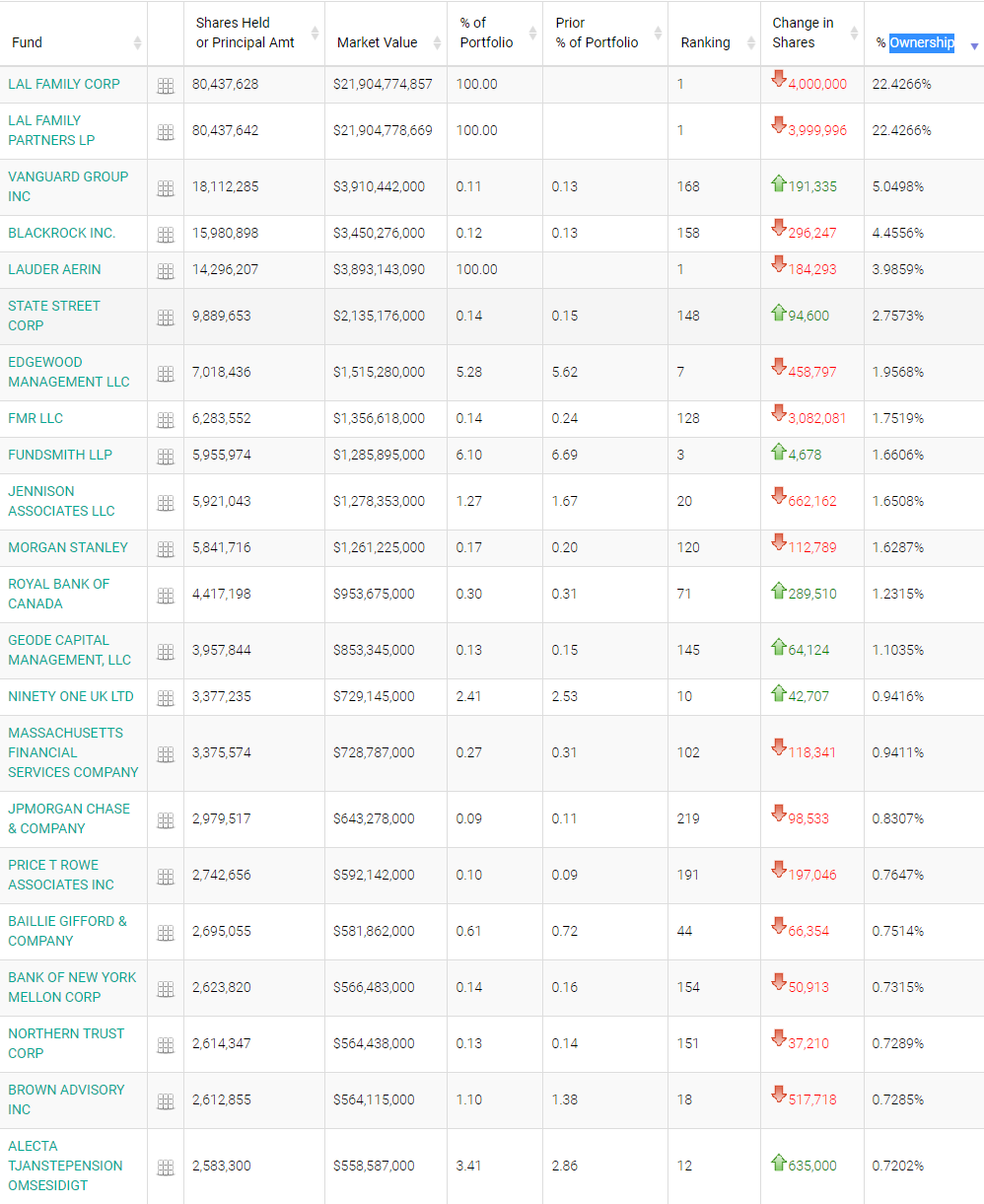
Task: Open grid icon for ROYAL BANK OF CANADA row
Action: pos(166,596)
